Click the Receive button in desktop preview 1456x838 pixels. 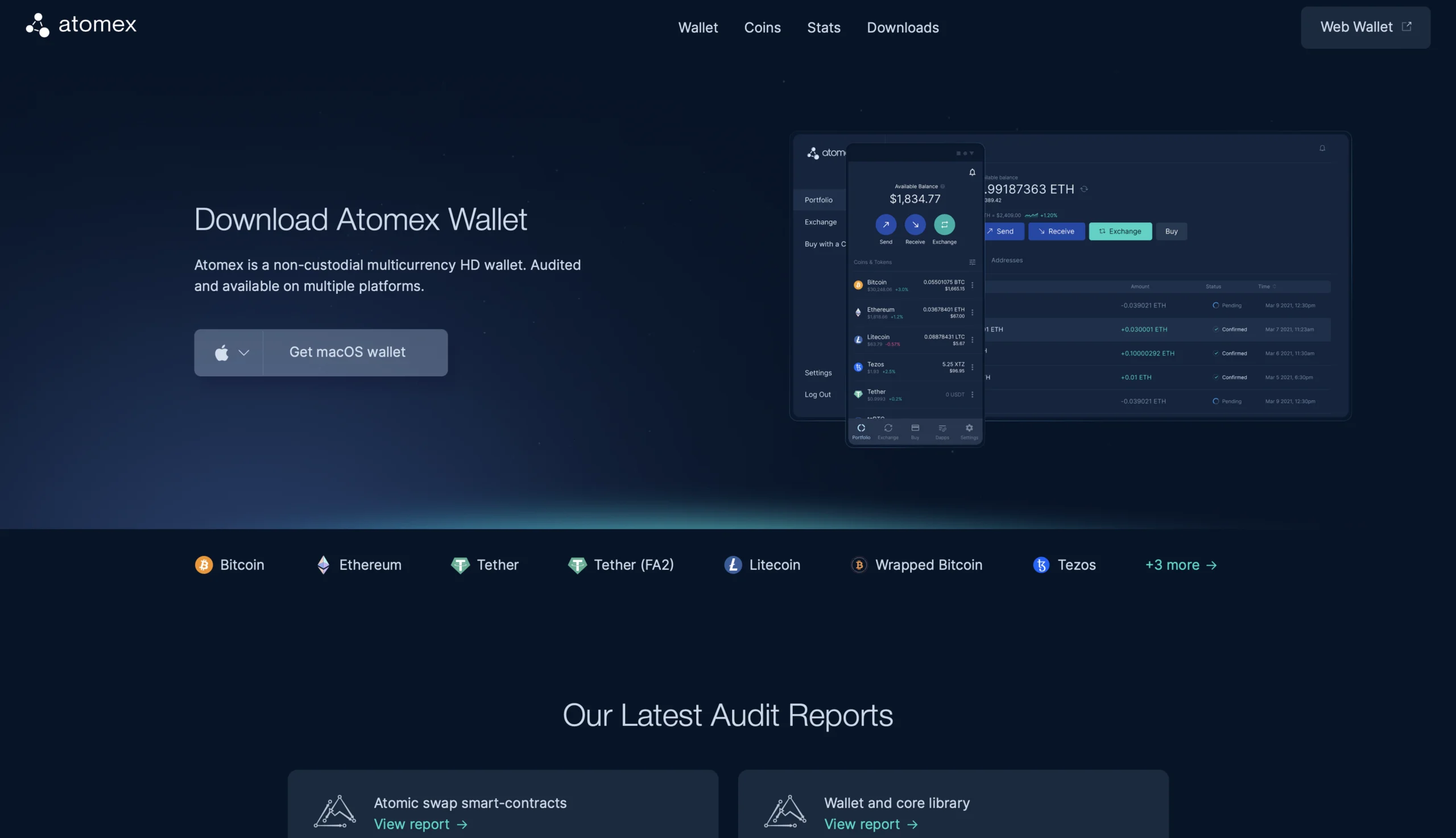tap(1056, 231)
